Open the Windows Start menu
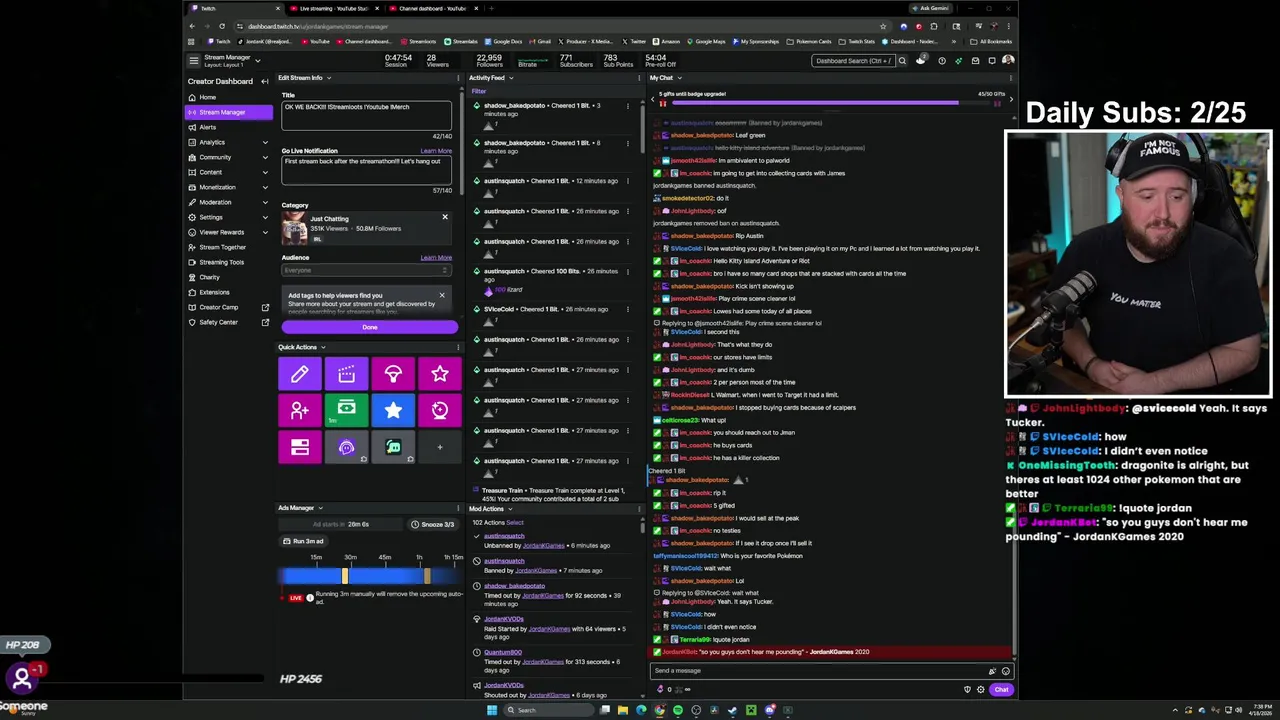 click(491, 710)
